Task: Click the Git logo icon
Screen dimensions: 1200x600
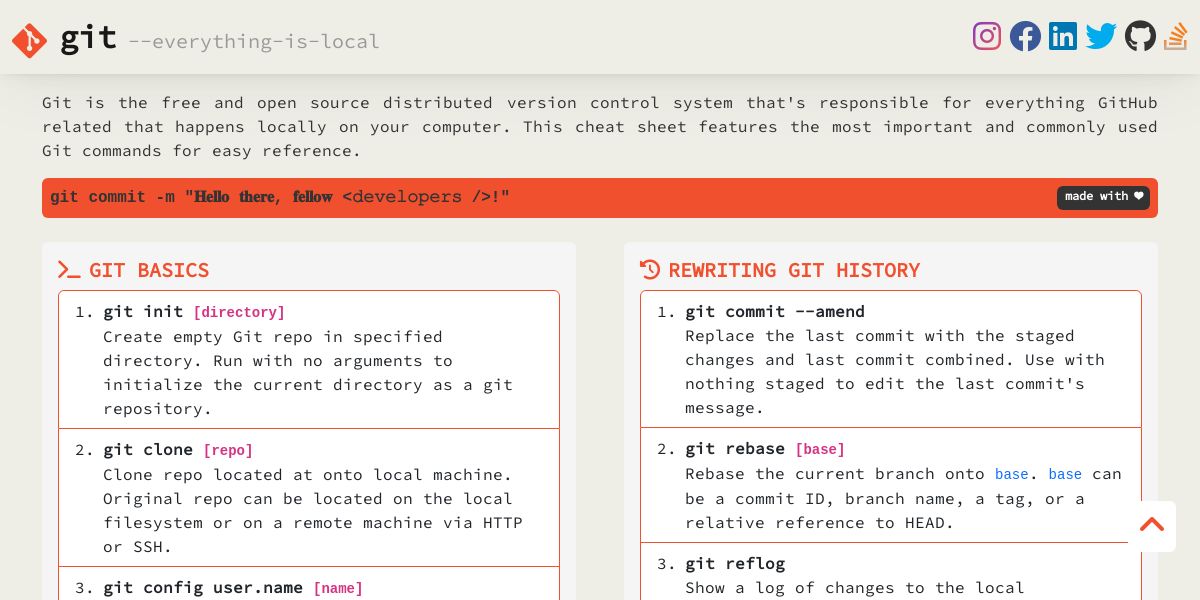Action: click(x=29, y=40)
